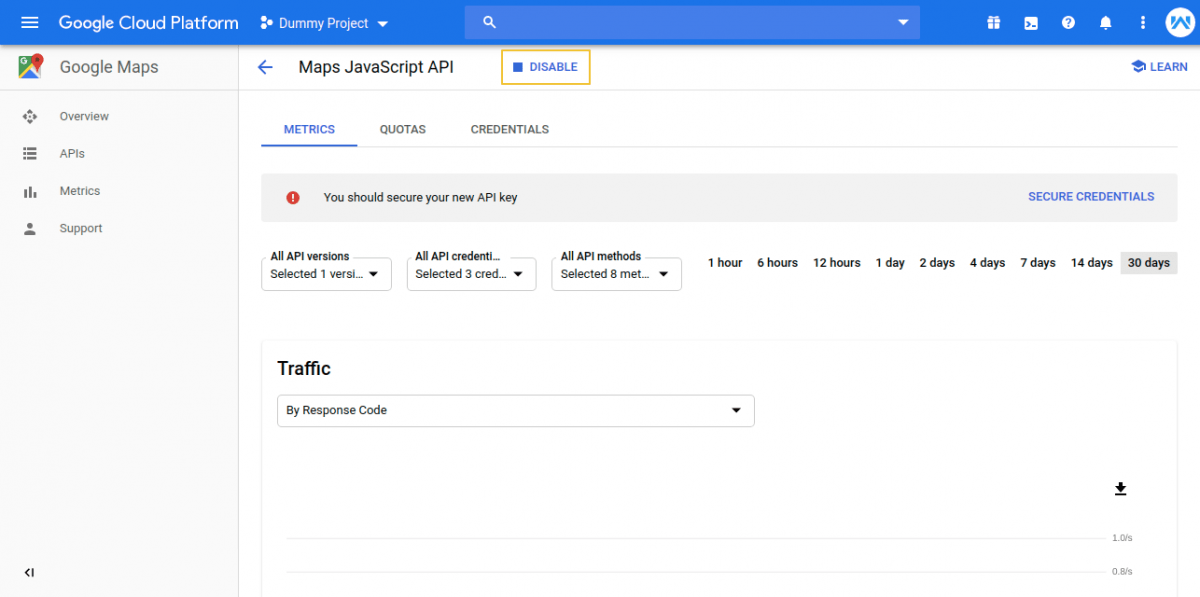Disable the Maps JavaScript API

tap(545, 67)
